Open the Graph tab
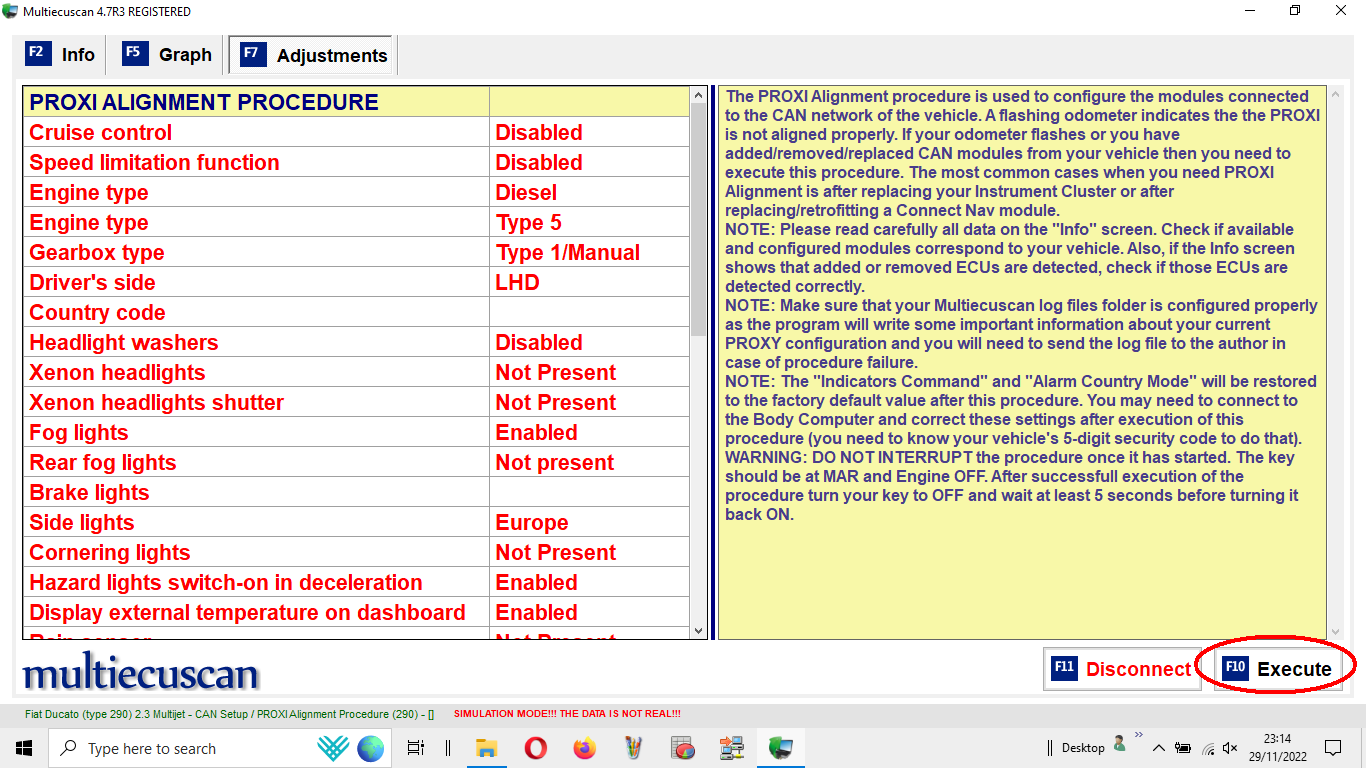The width and height of the screenshot is (1366, 768). (x=168, y=55)
